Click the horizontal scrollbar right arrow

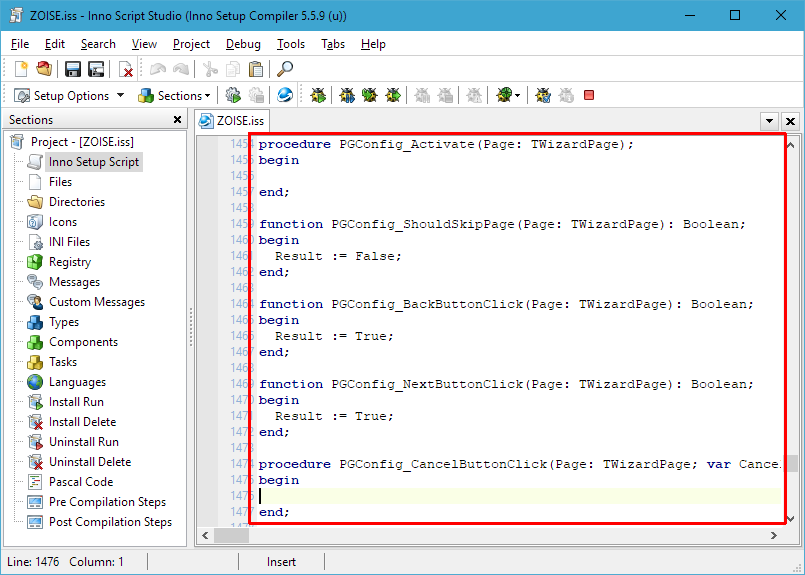coord(774,535)
